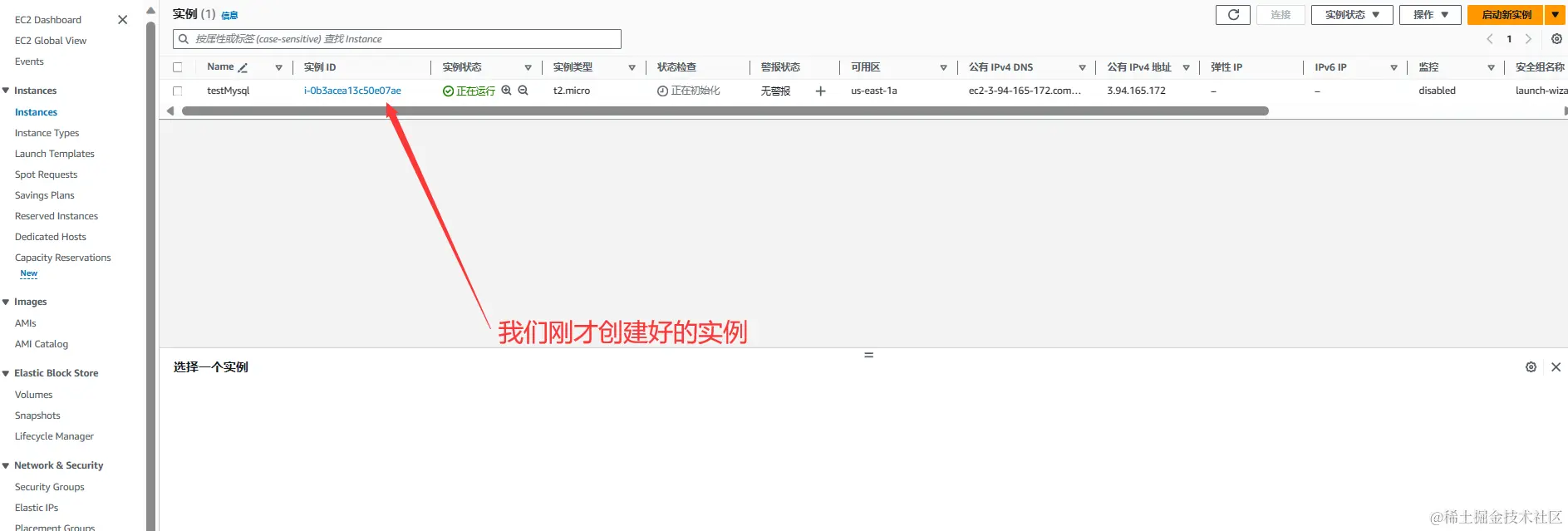Open AMIs page
1568x531 pixels.
pos(26,323)
